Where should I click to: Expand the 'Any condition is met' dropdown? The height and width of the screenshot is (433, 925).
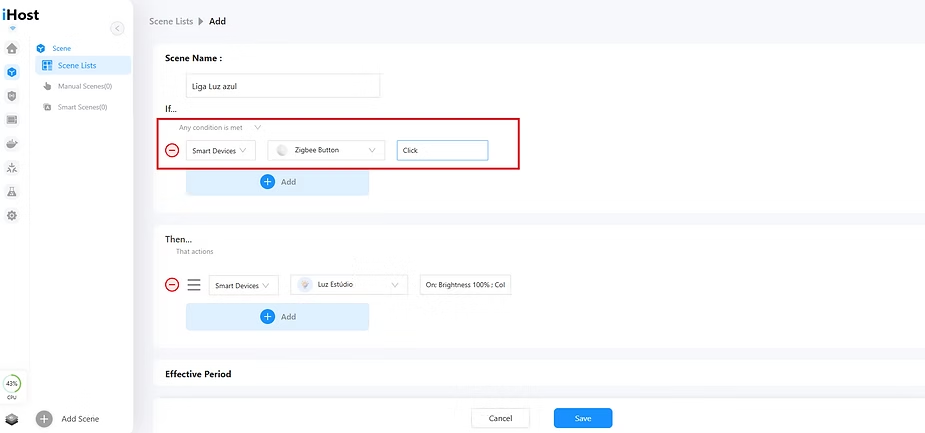(220, 127)
